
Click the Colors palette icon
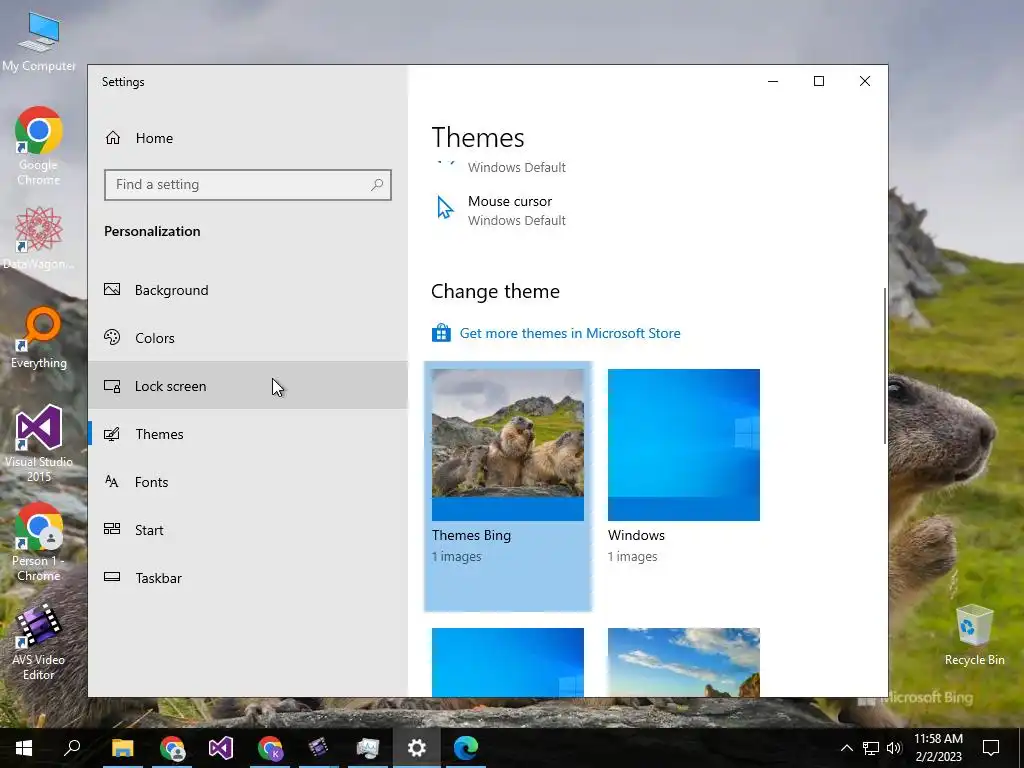point(112,337)
